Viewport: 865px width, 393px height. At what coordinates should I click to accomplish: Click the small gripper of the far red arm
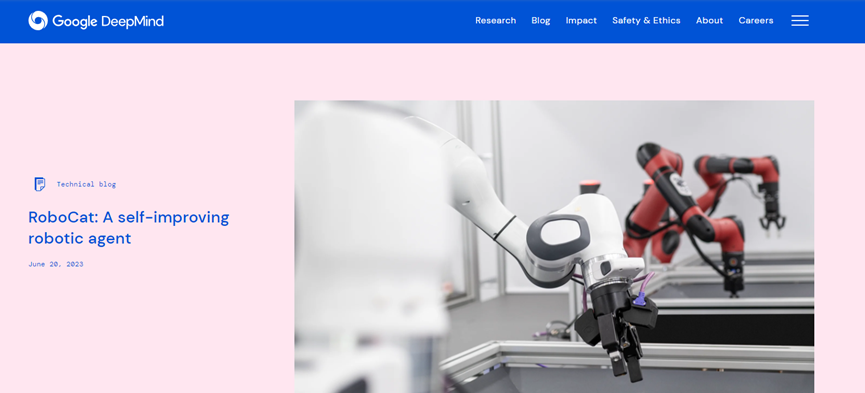pos(772,219)
